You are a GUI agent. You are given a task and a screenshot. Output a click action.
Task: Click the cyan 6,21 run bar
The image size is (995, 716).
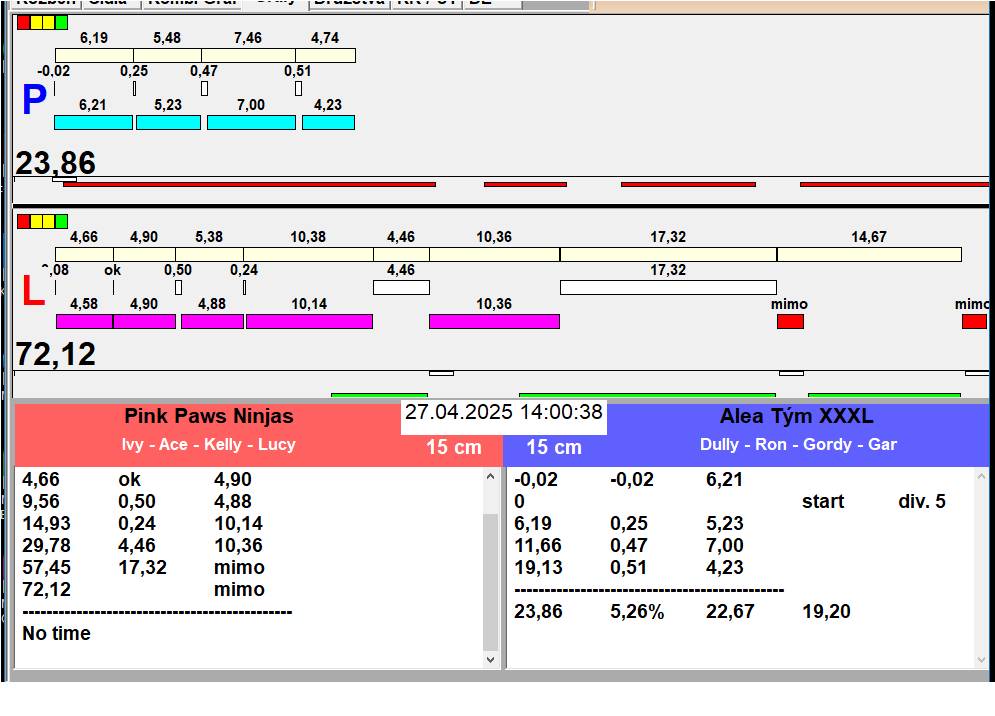[93, 122]
